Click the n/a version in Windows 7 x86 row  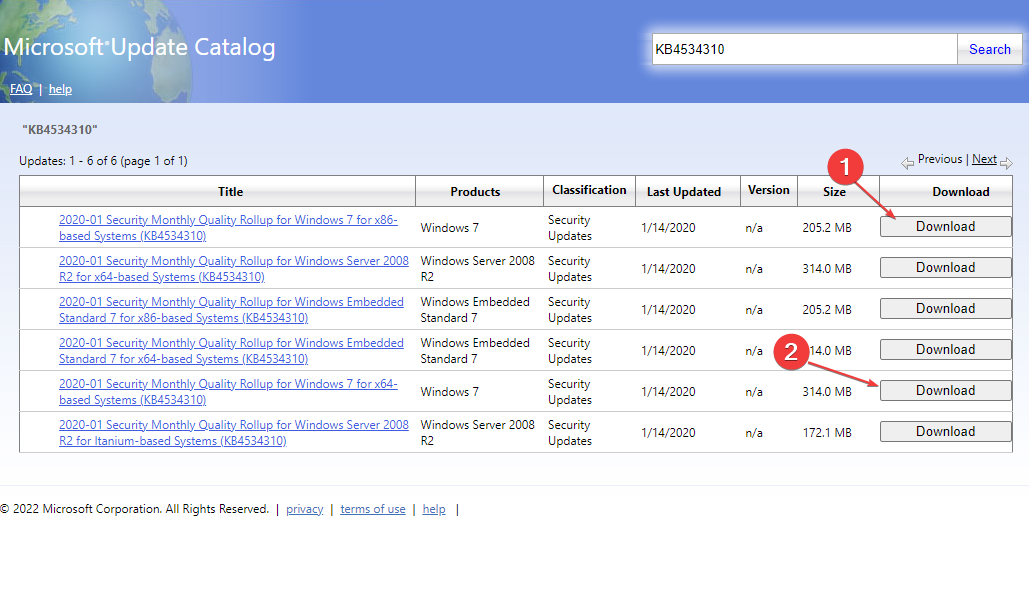tap(754, 228)
